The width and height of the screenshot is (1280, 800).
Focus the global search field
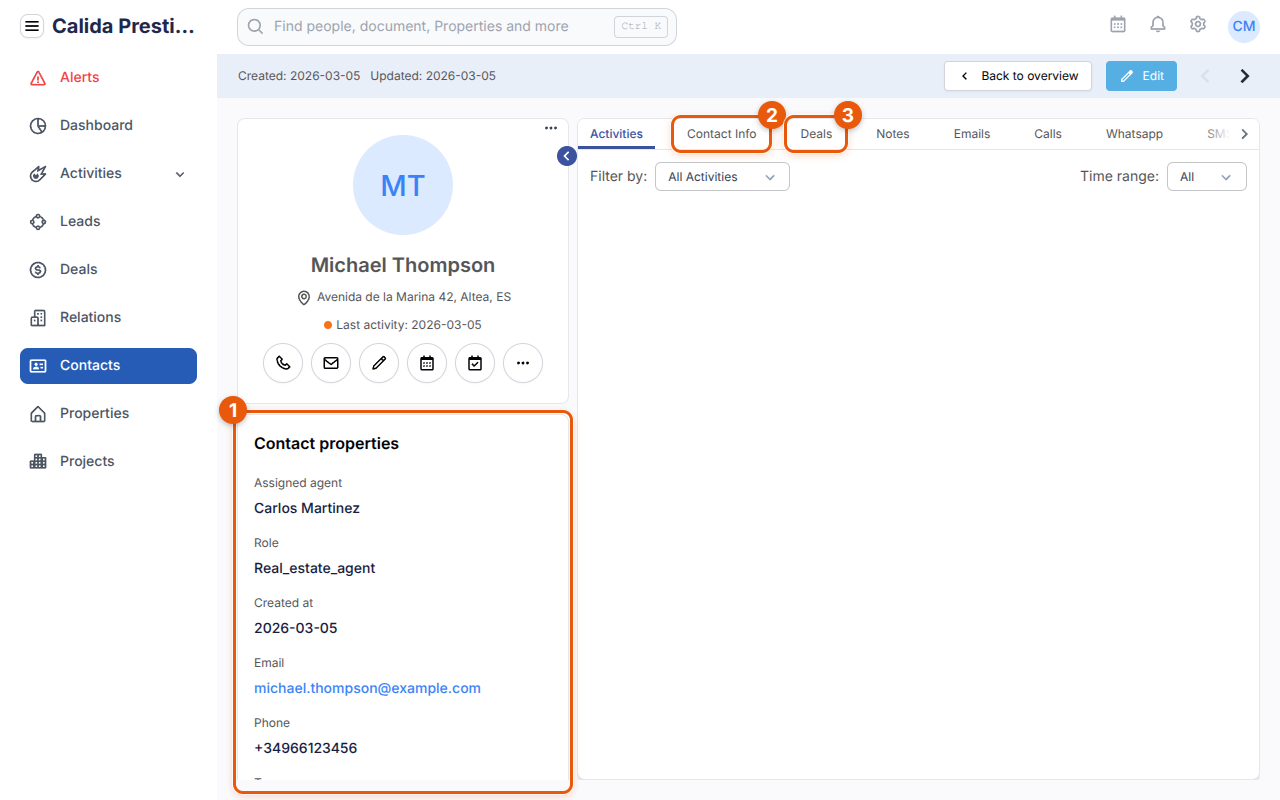pos(457,27)
